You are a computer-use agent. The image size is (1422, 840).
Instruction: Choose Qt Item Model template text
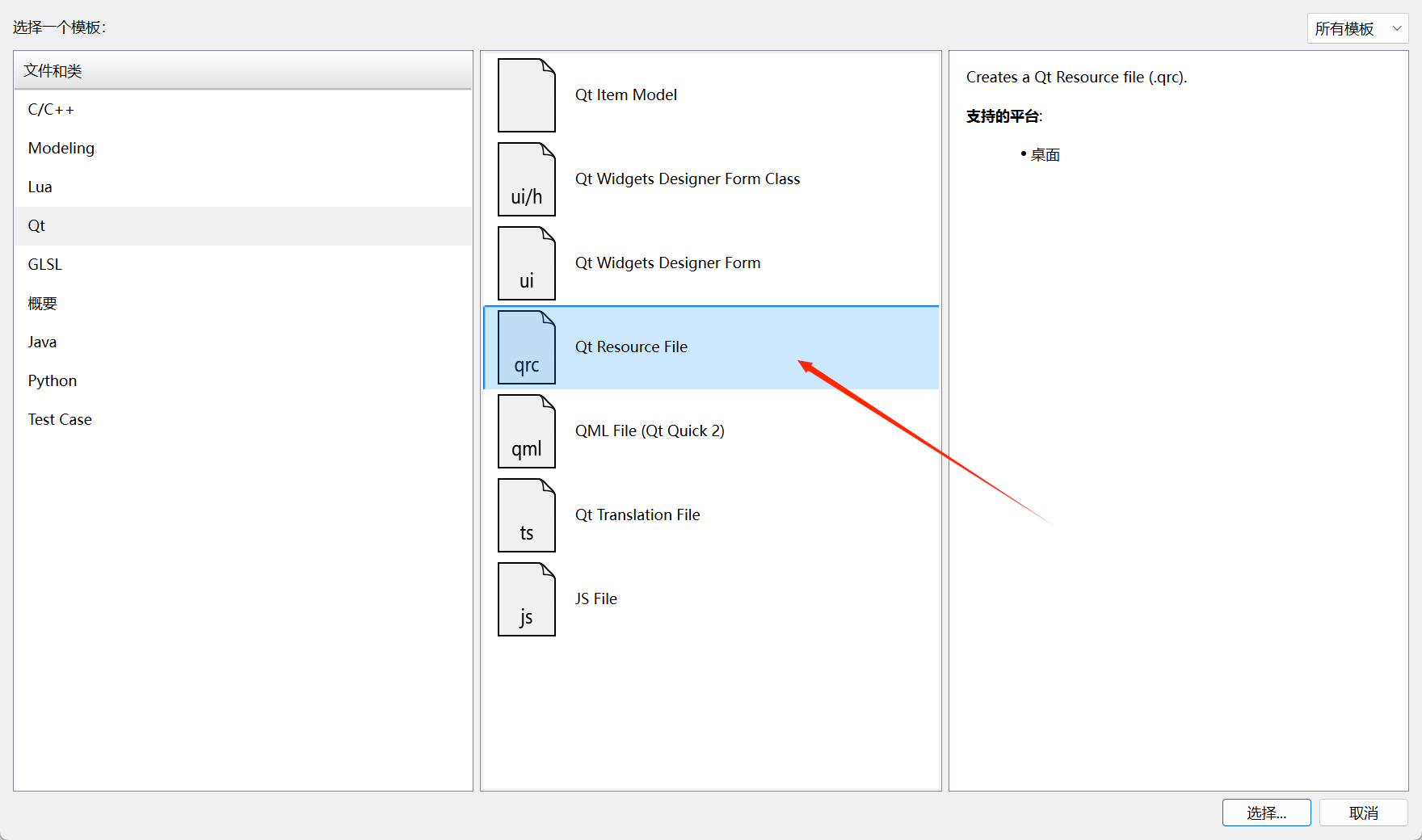coord(626,95)
